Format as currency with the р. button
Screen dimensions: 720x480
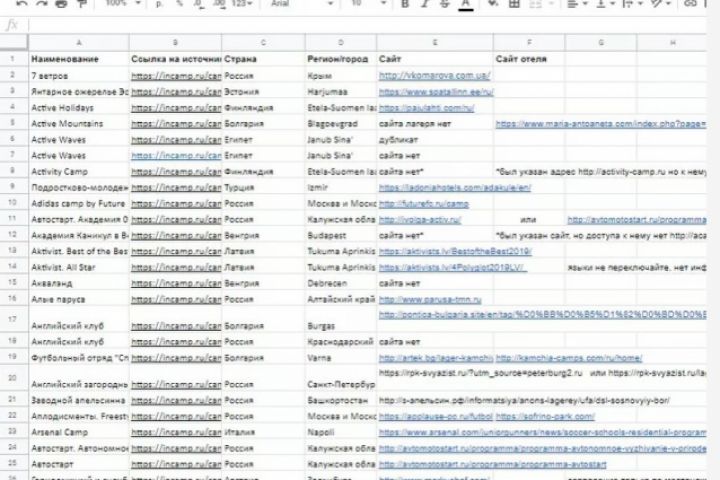tap(159, 4)
